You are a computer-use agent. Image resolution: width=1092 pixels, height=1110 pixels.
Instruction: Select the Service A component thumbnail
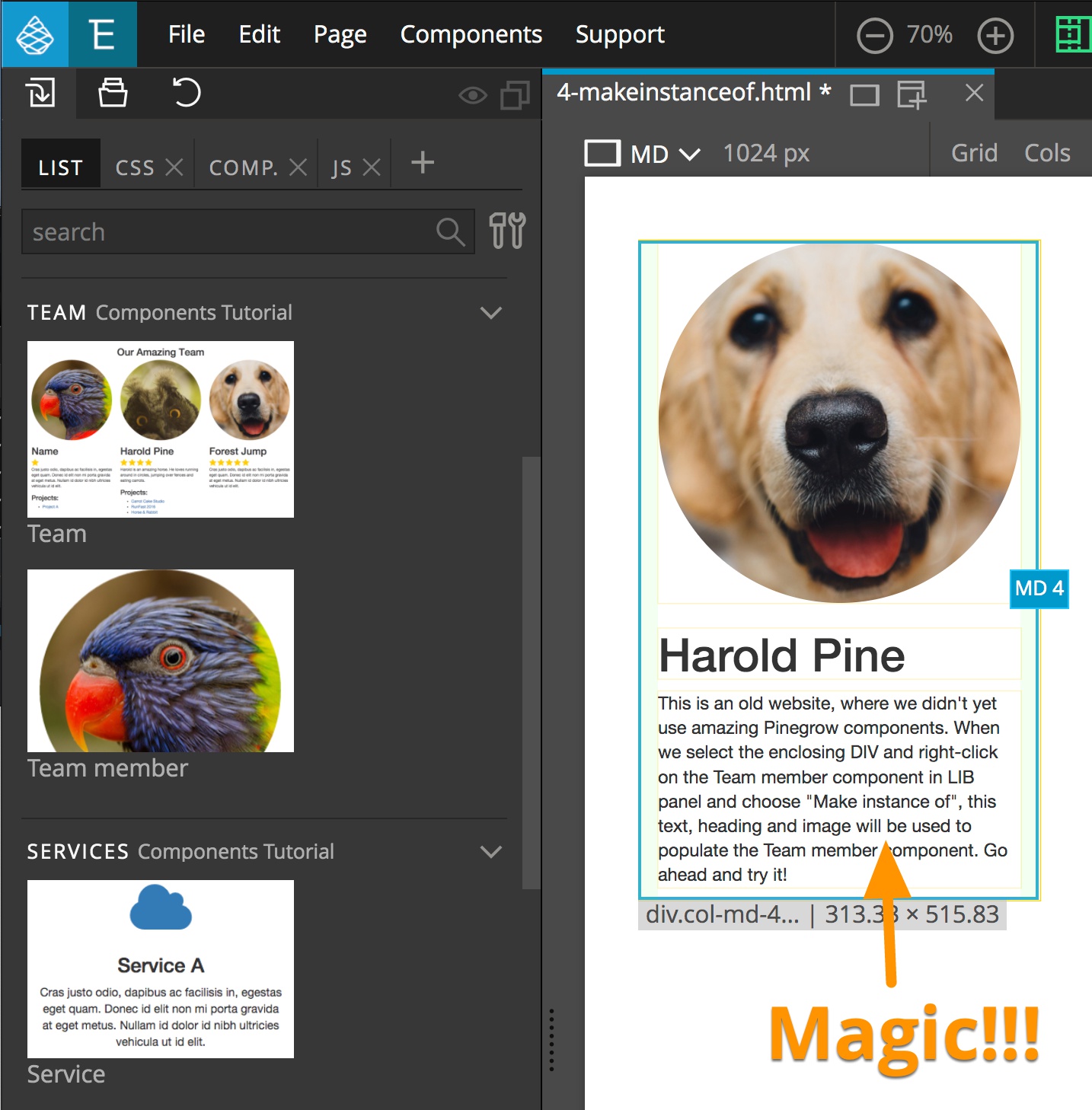tap(161, 969)
